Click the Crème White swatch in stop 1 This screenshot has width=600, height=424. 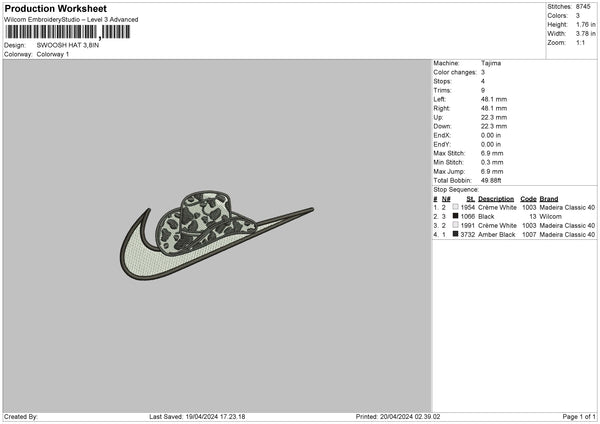tap(455, 207)
